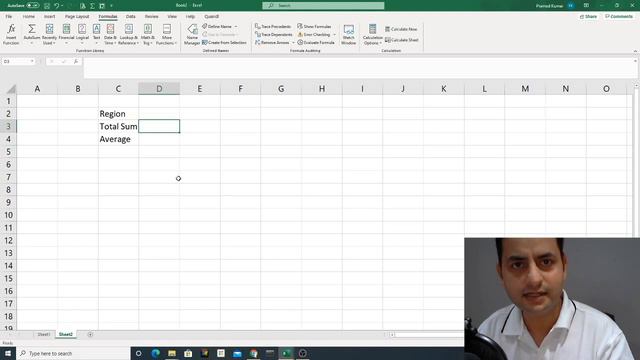Click Trace Dependents

[273, 34]
